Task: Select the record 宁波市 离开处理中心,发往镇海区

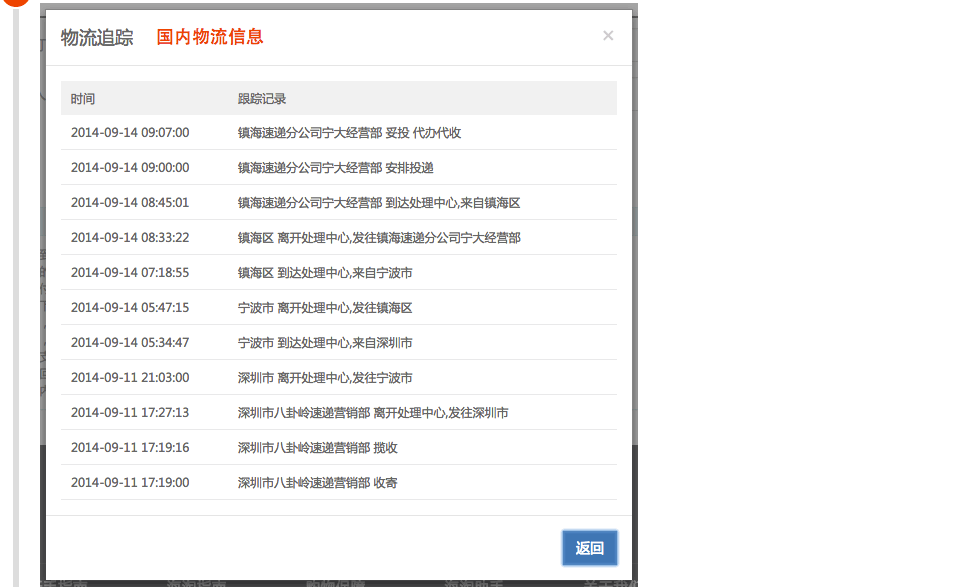Action: click(325, 307)
